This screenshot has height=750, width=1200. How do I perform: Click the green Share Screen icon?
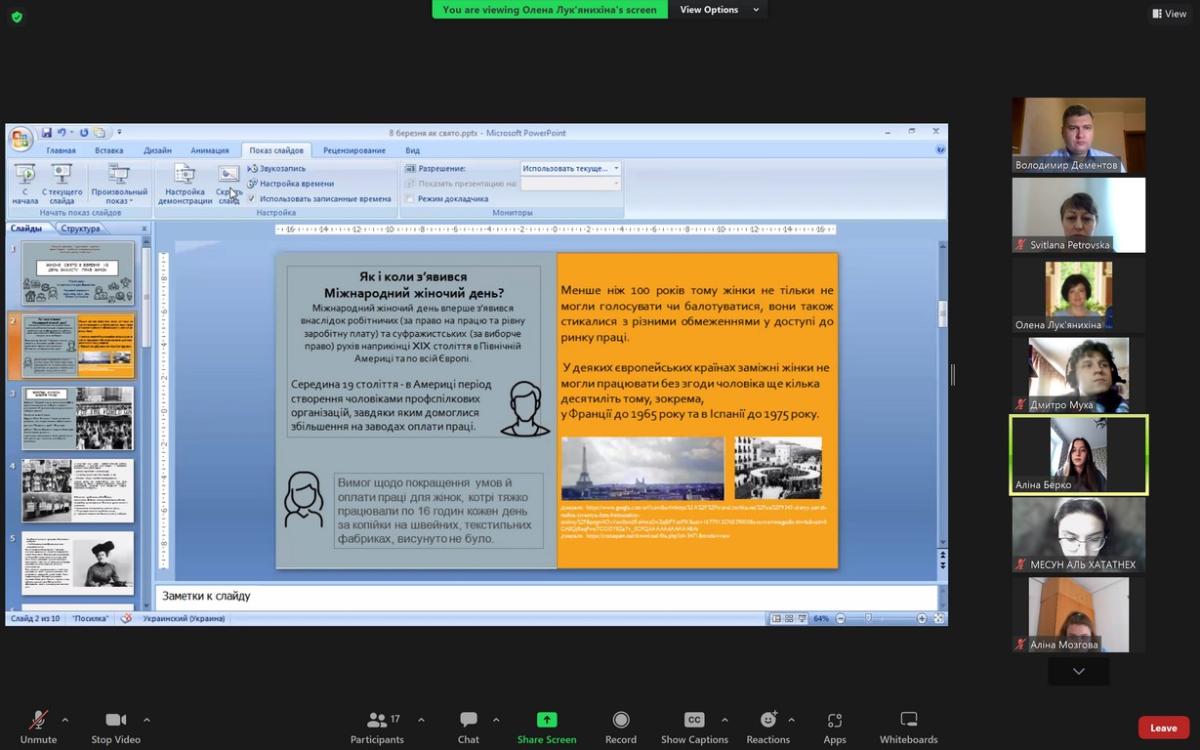(x=547, y=720)
